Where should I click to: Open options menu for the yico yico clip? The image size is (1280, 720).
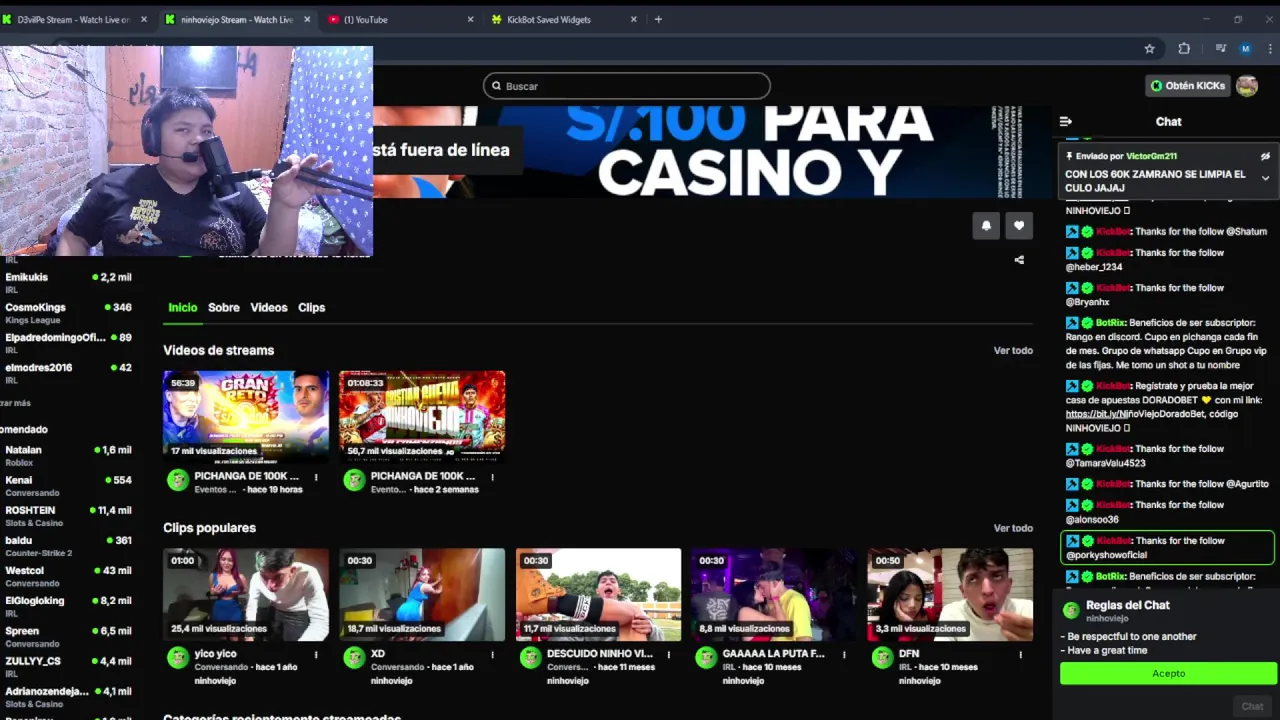pos(316,655)
